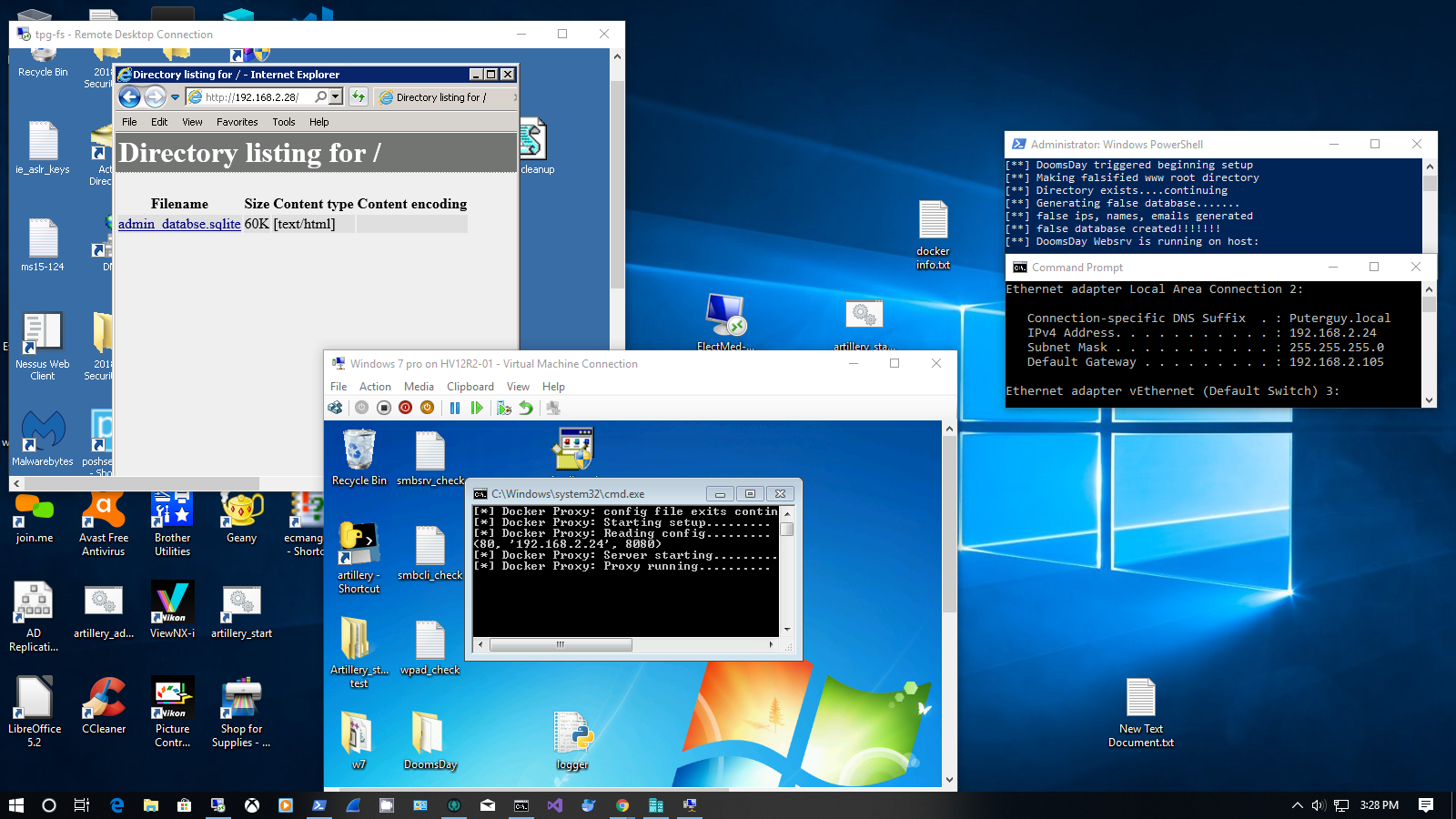Click the search magnifier in the IE address bar

320,96
